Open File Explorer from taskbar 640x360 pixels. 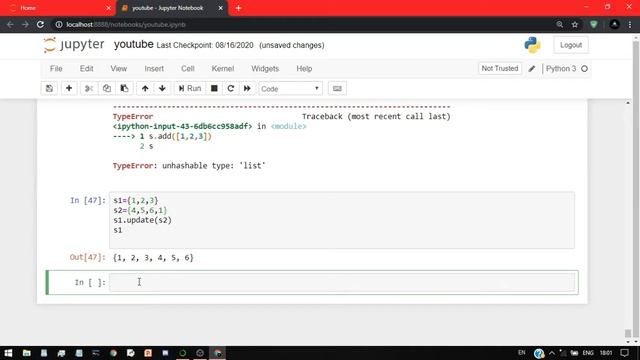pos(27,353)
